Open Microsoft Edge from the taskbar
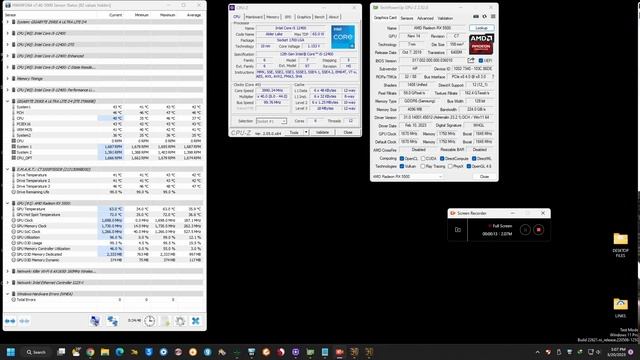Viewport: 640px width, 360px height. click(x=120, y=352)
